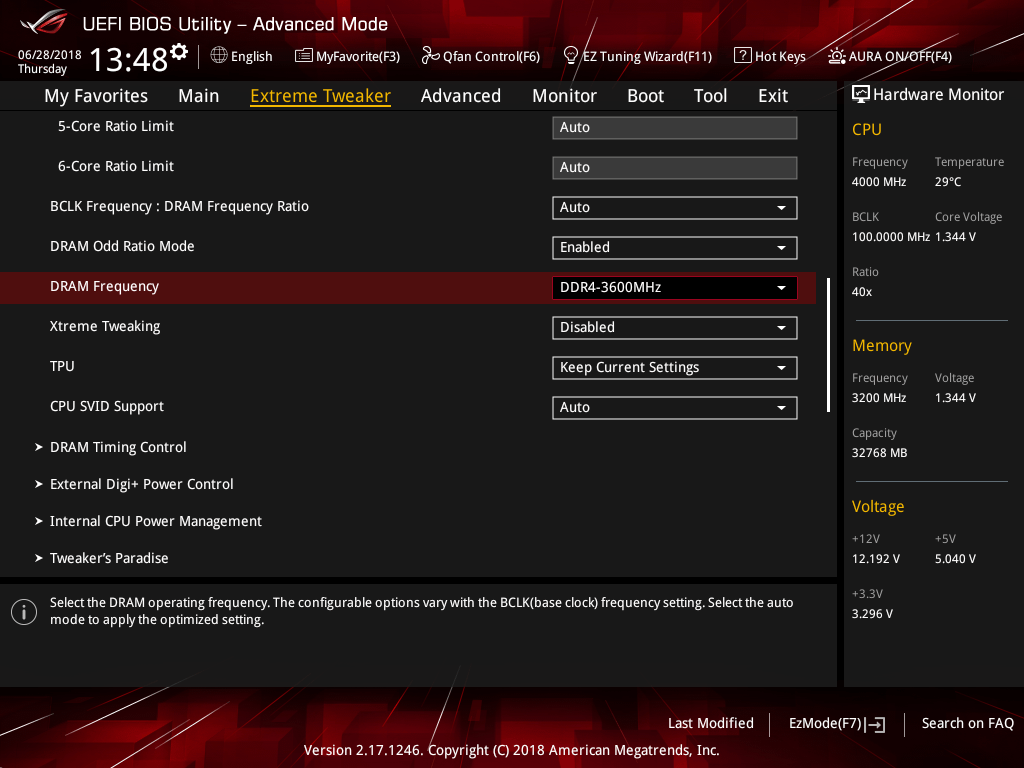Screen dimensions: 1024x768
Task: Start EZ Tuning Wizard(F11)
Action: tap(647, 57)
